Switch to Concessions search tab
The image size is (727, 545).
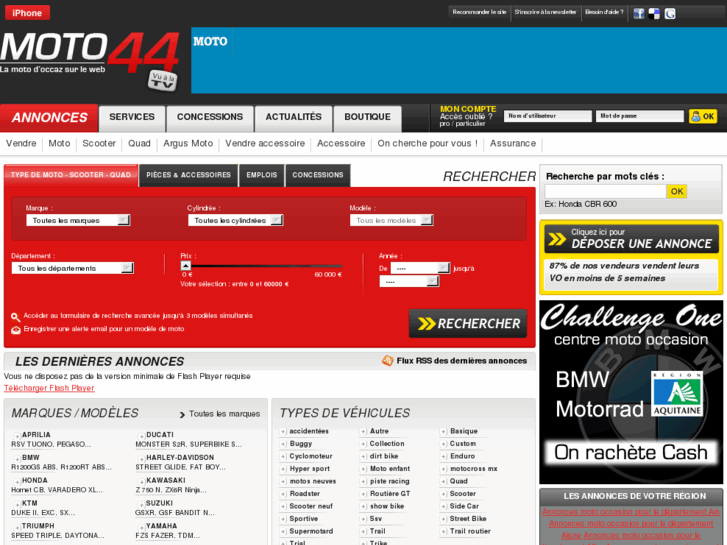tap(318, 175)
